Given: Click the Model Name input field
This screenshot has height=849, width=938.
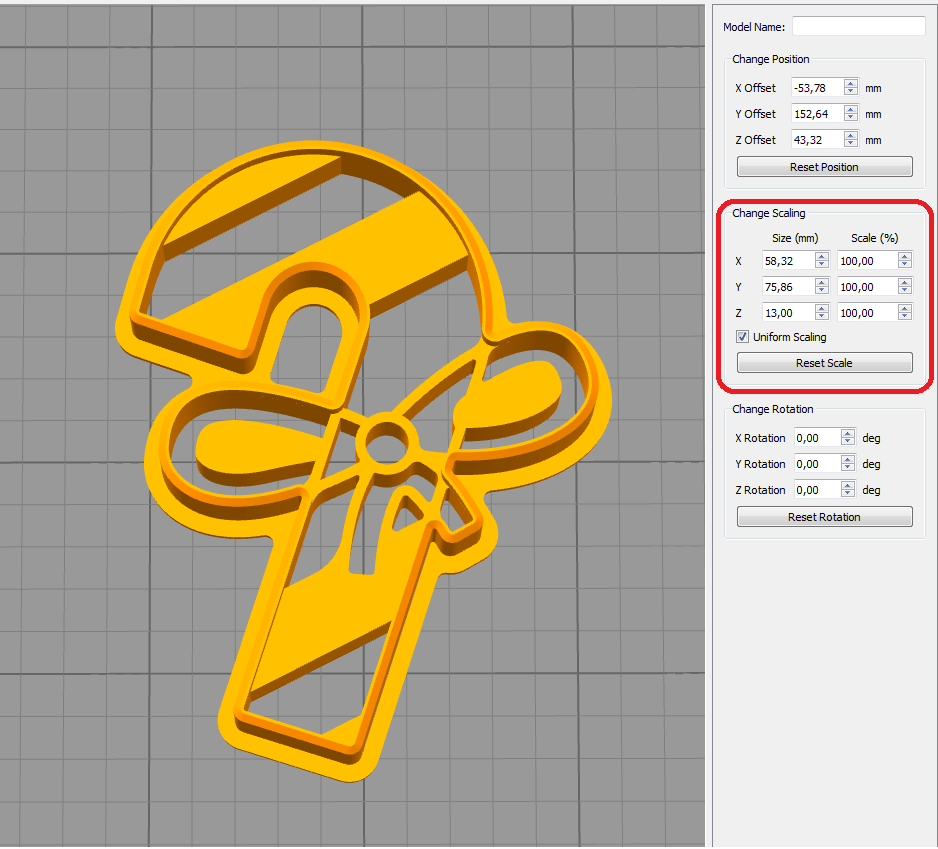Looking at the screenshot, I should pos(858,27).
